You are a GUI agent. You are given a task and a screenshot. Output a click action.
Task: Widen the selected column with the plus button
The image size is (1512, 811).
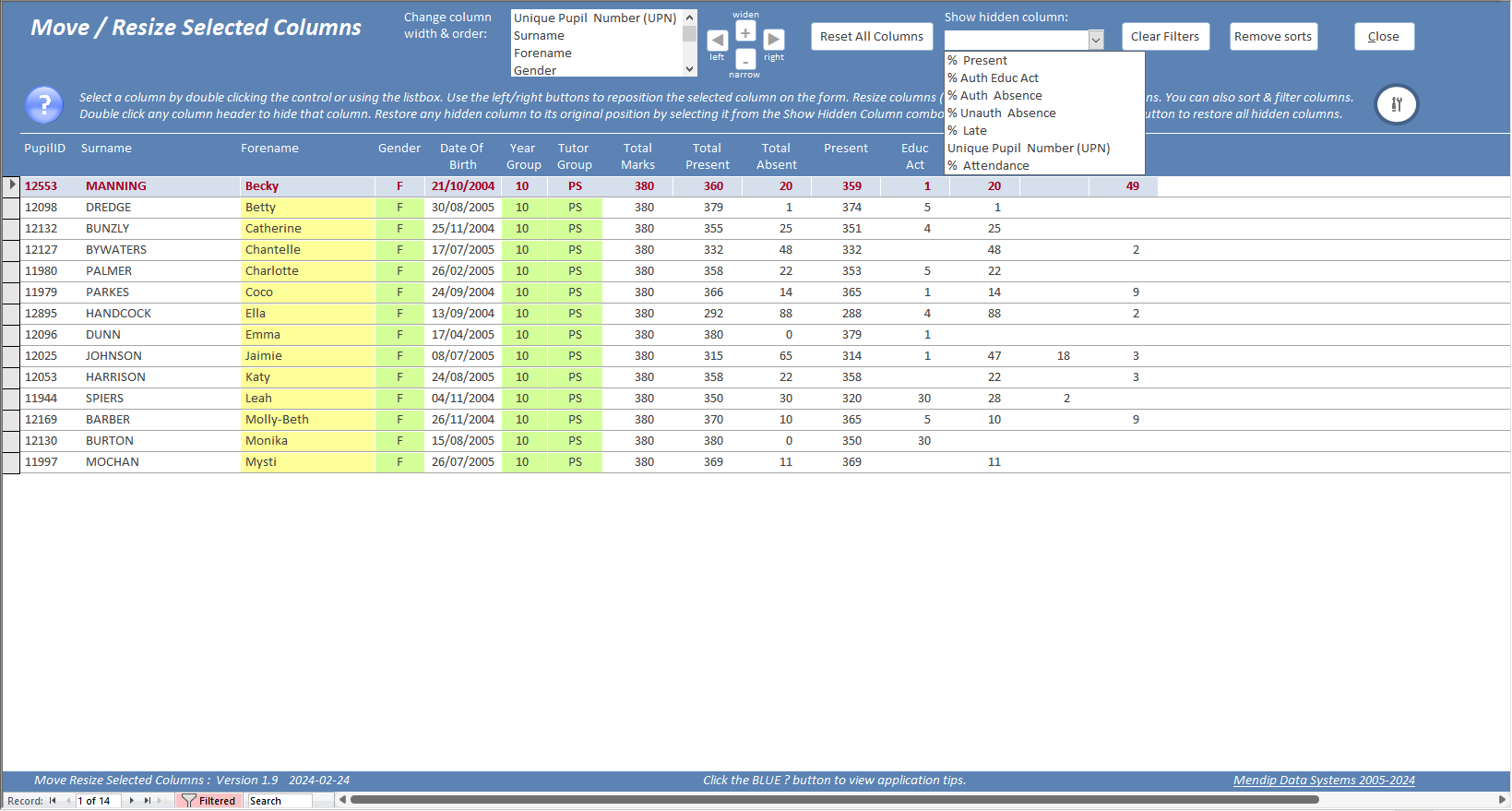click(x=745, y=32)
